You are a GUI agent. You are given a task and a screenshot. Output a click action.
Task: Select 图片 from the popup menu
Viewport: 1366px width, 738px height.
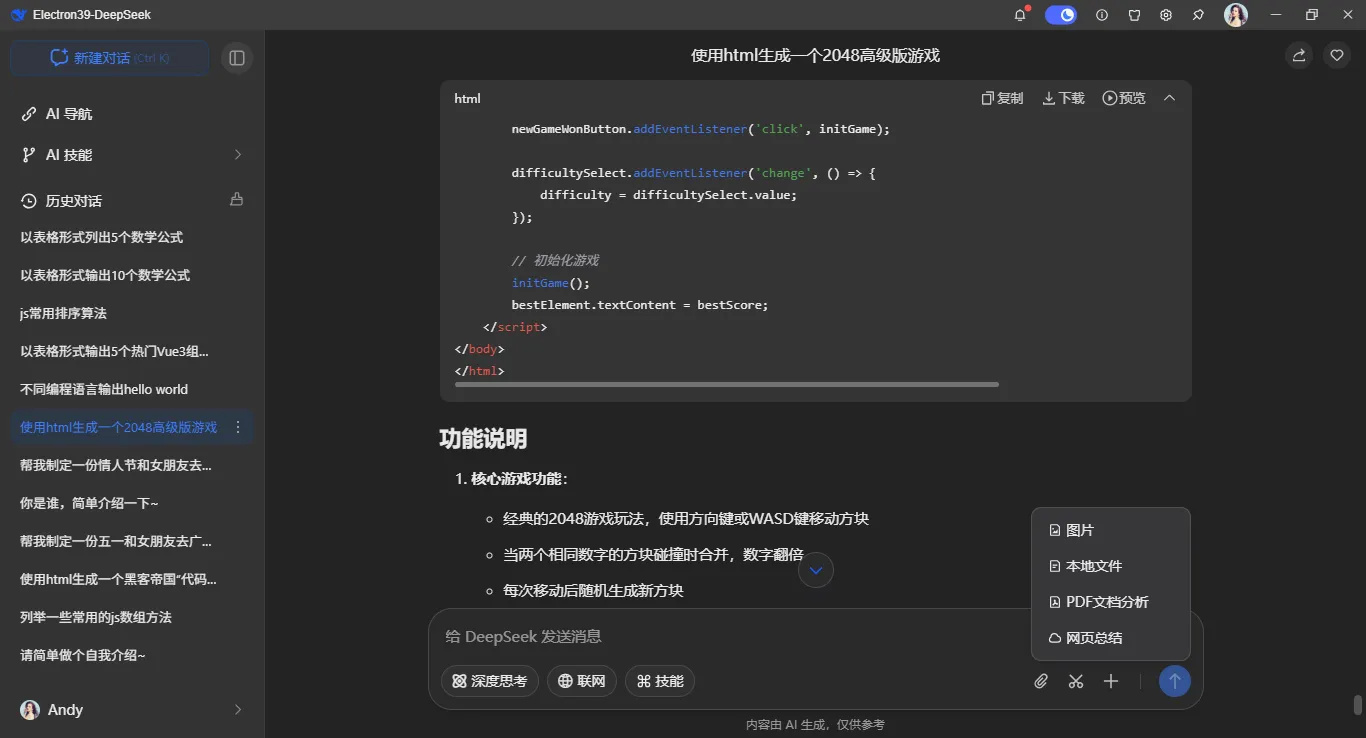point(1078,529)
